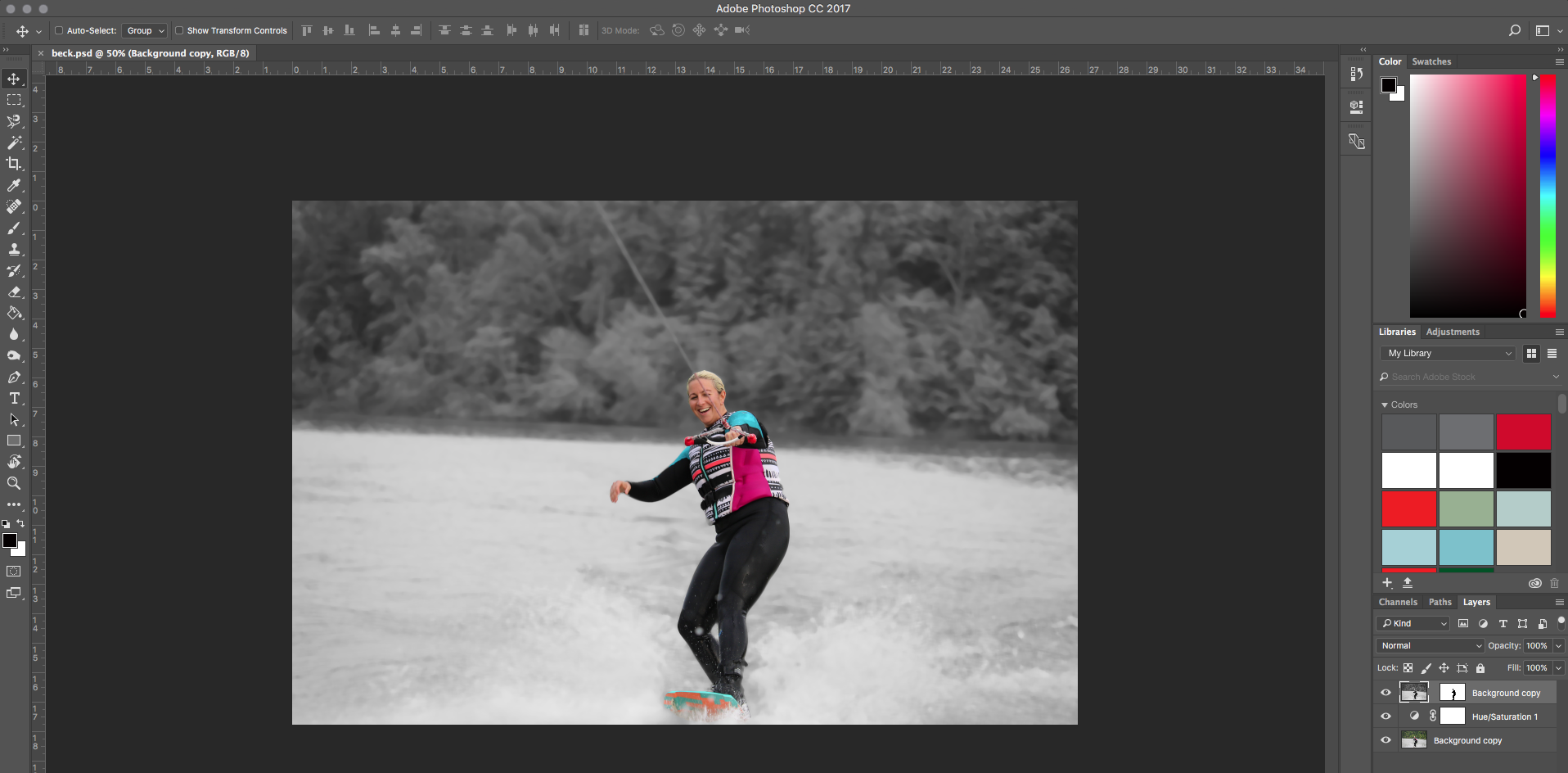Screen dimensions: 1568x773
Task: Click the hue spectrum slider bar
Action: (1548, 197)
